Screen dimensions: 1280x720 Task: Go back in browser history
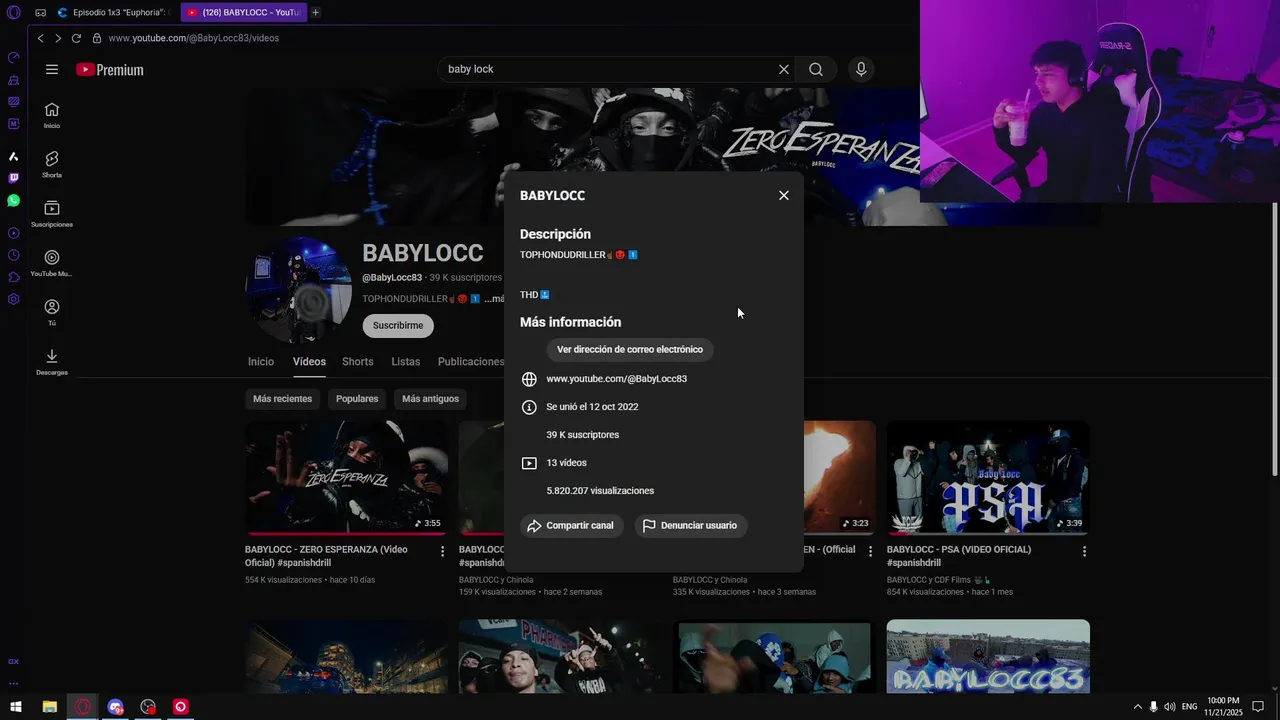coord(40,38)
